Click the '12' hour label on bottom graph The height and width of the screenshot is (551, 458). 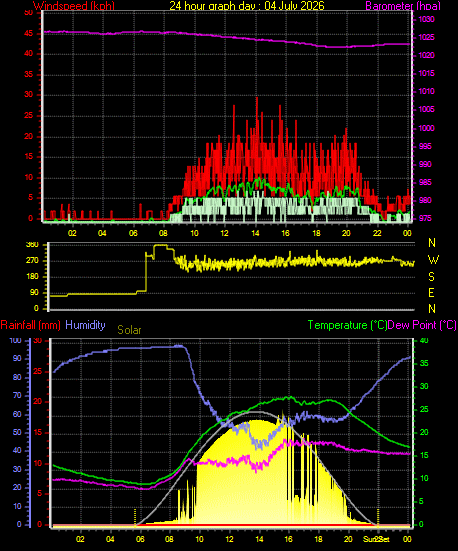(x=229, y=539)
